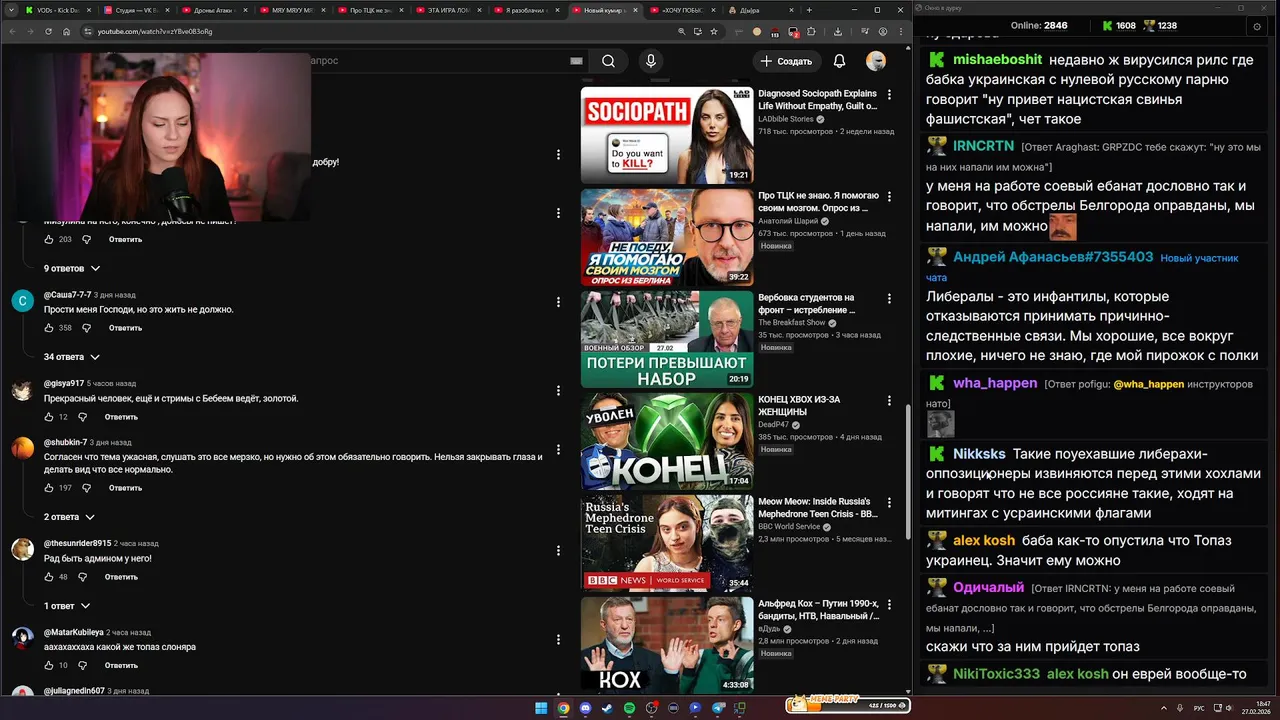This screenshot has height=720, width=1280.
Task: Dislike the comment by @Саша7-7-7
Action: coord(86,328)
